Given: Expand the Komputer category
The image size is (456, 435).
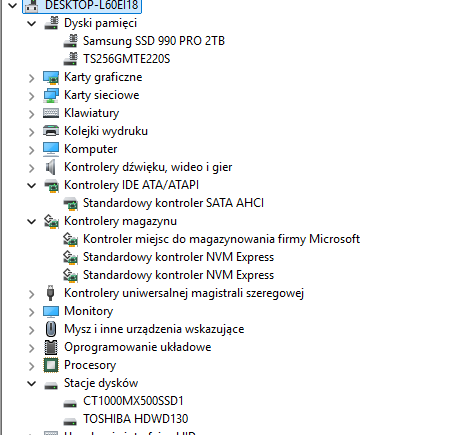Looking at the screenshot, I should click(31, 150).
